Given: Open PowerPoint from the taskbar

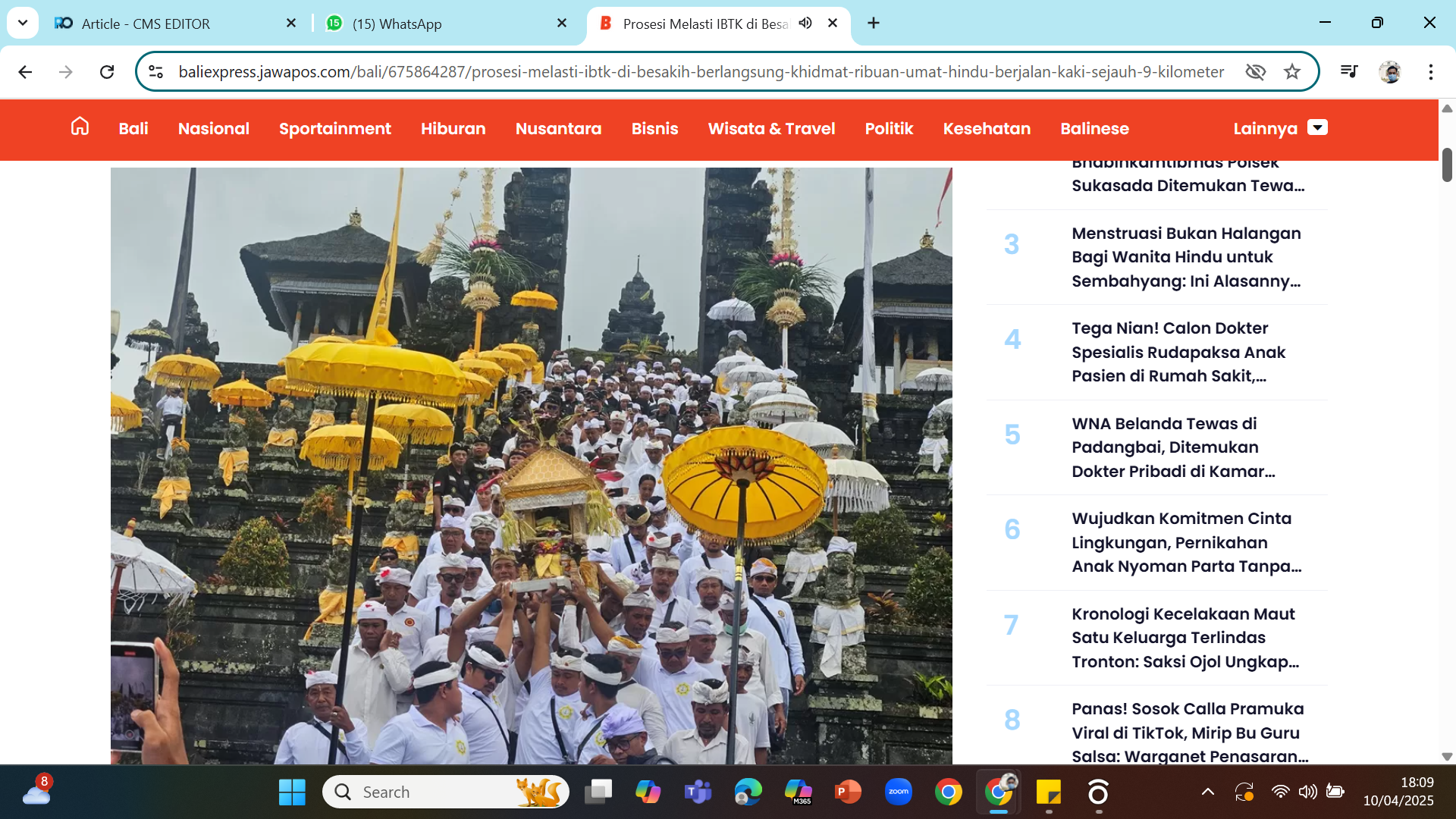Looking at the screenshot, I should (x=849, y=792).
